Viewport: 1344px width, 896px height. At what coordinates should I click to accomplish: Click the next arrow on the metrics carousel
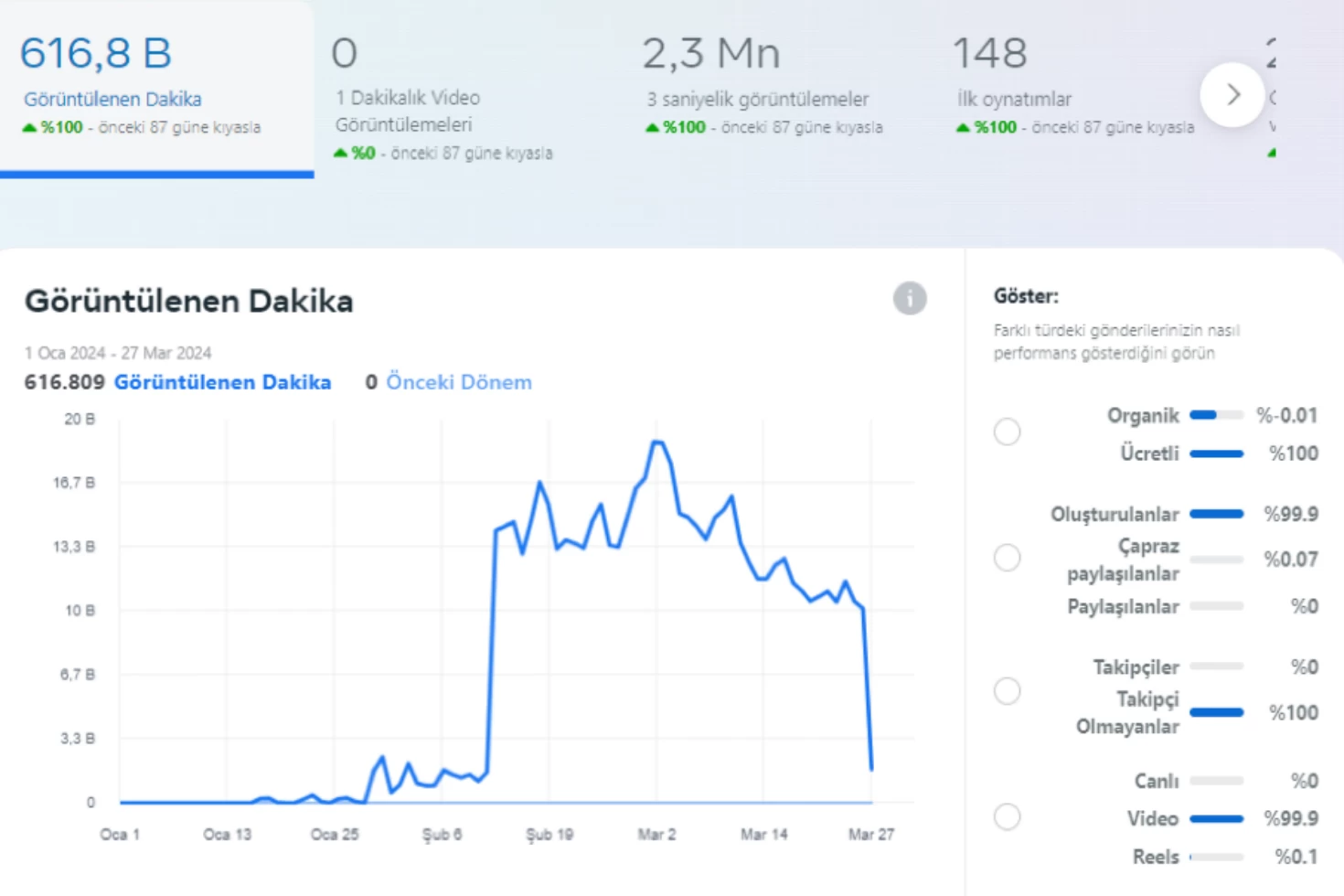pos(1232,94)
